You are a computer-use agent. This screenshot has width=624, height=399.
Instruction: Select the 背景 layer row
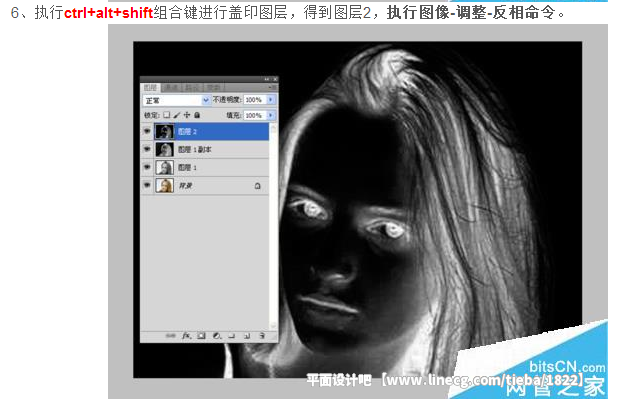205,186
